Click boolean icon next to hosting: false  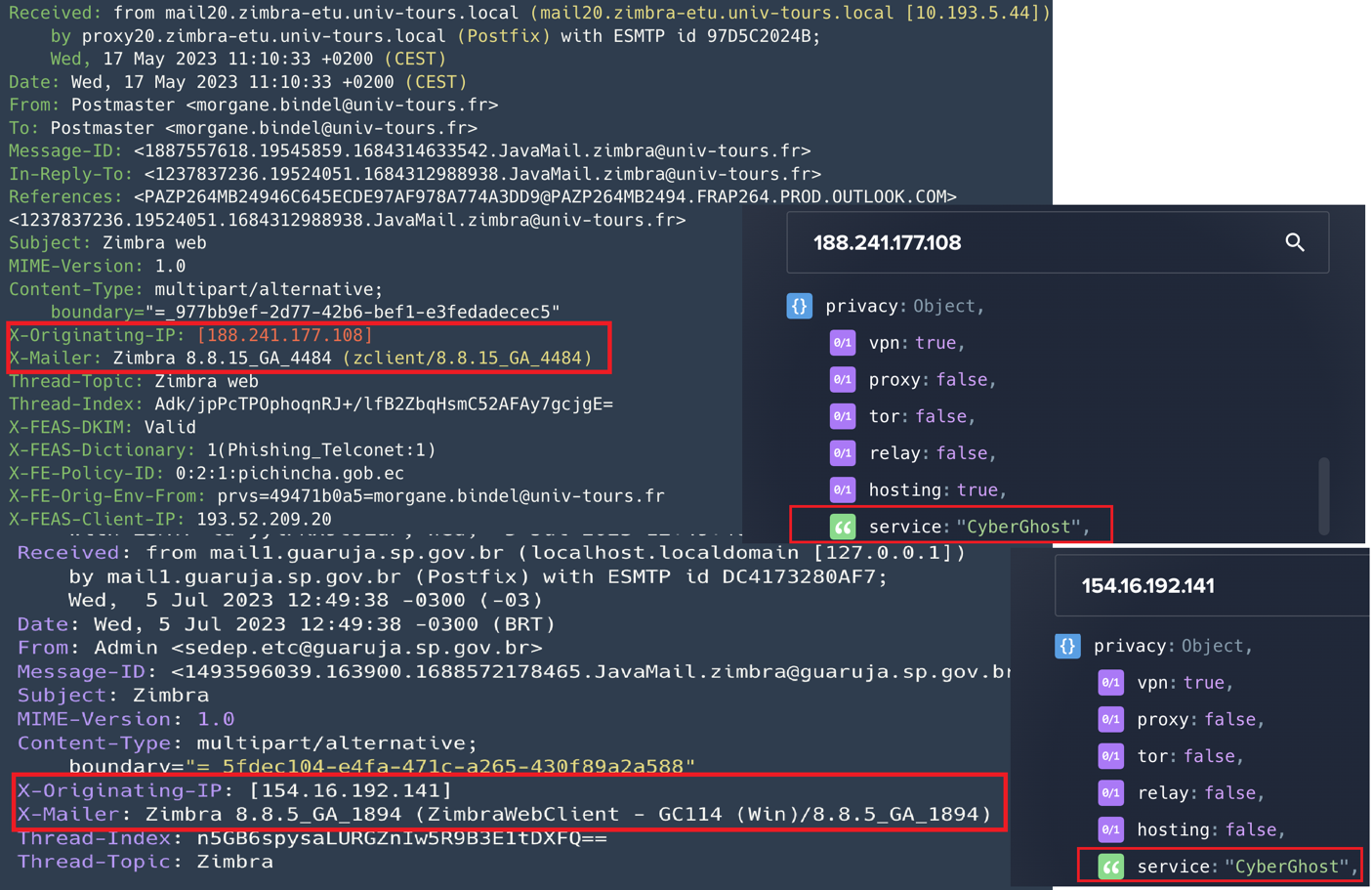(1110, 829)
